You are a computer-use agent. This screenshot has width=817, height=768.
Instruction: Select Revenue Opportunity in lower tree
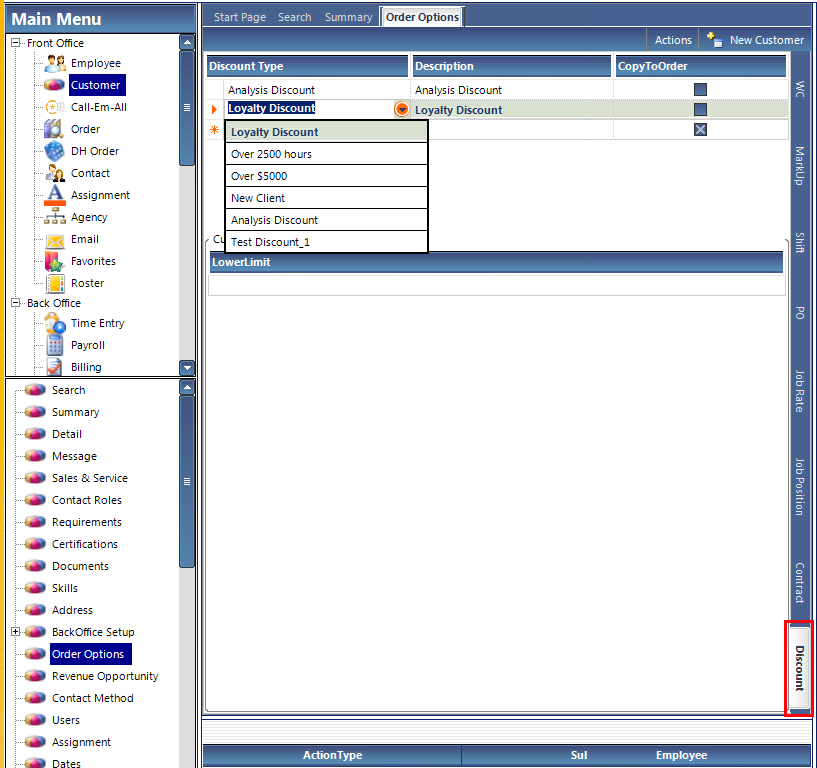coord(105,676)
